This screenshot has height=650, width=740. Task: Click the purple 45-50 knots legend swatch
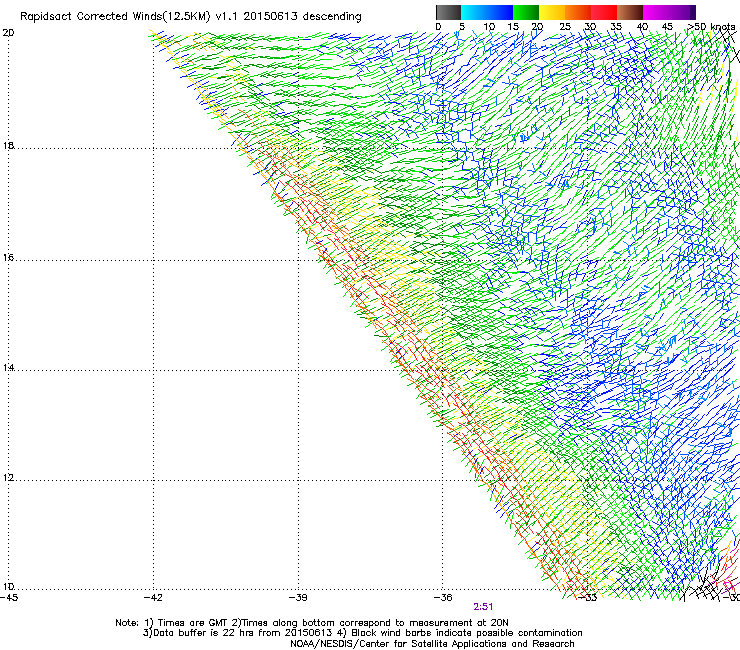682,12
